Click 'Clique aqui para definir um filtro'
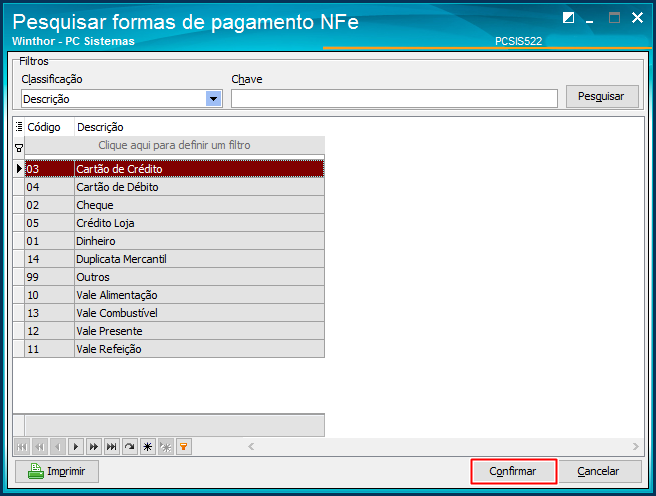The height and width of the screenshot is (496, 656). pos(174,145)
